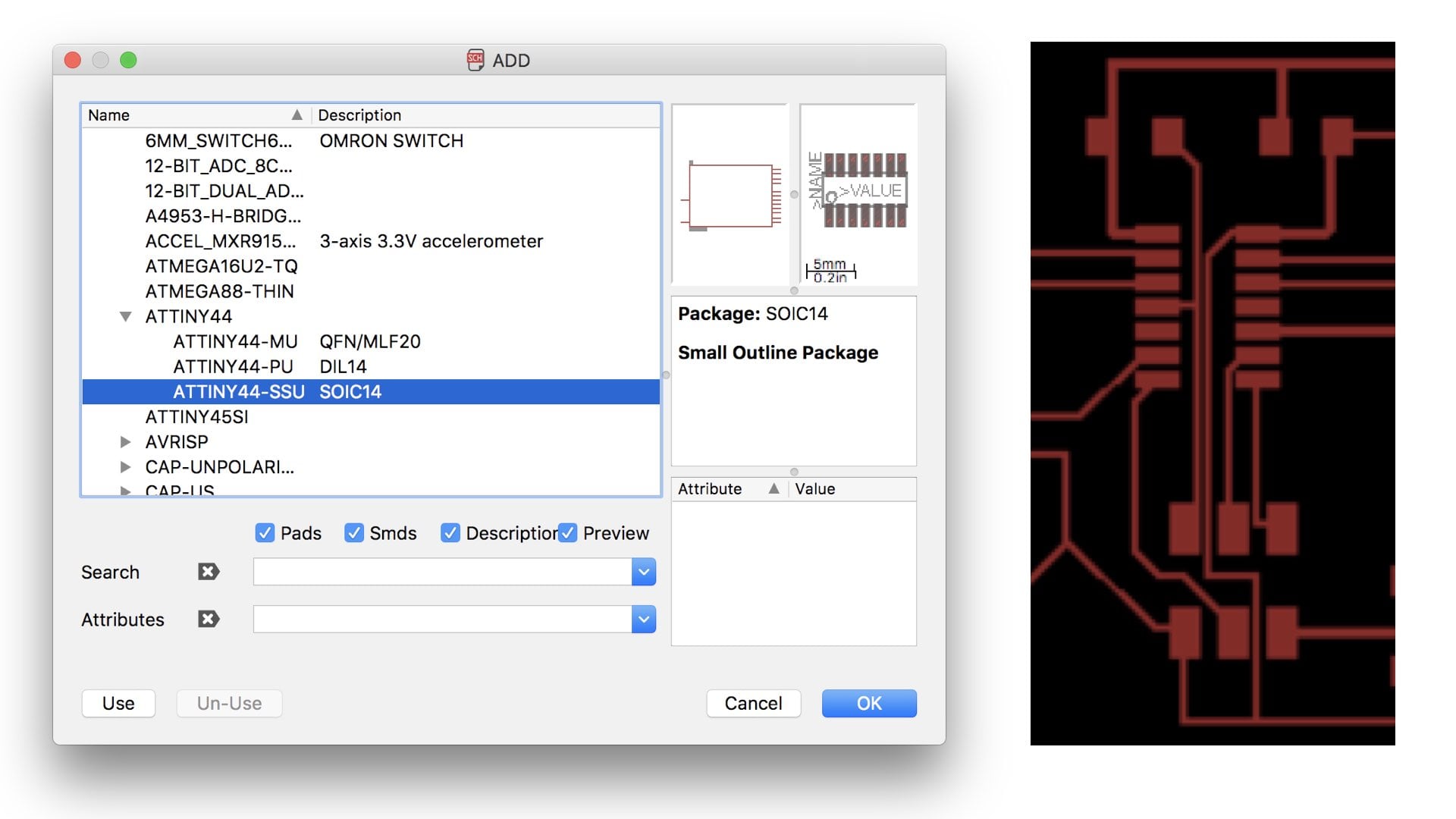
Task: Click the splitter handle above the Attribute table
Action: pyautogui.click(x=794, y=472)
